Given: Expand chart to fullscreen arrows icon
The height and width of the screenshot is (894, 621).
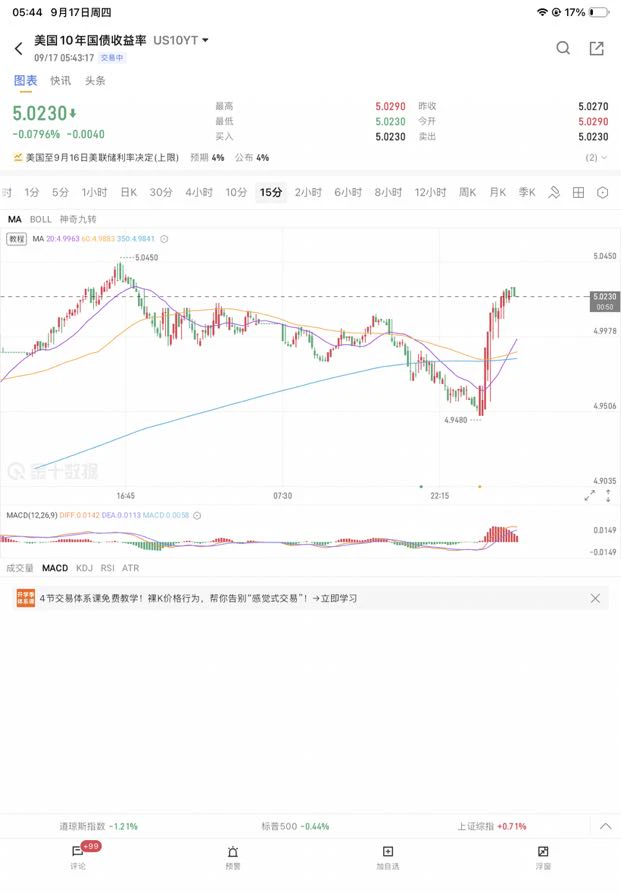Looking at the screenshot, I should (x=590, y=496).
